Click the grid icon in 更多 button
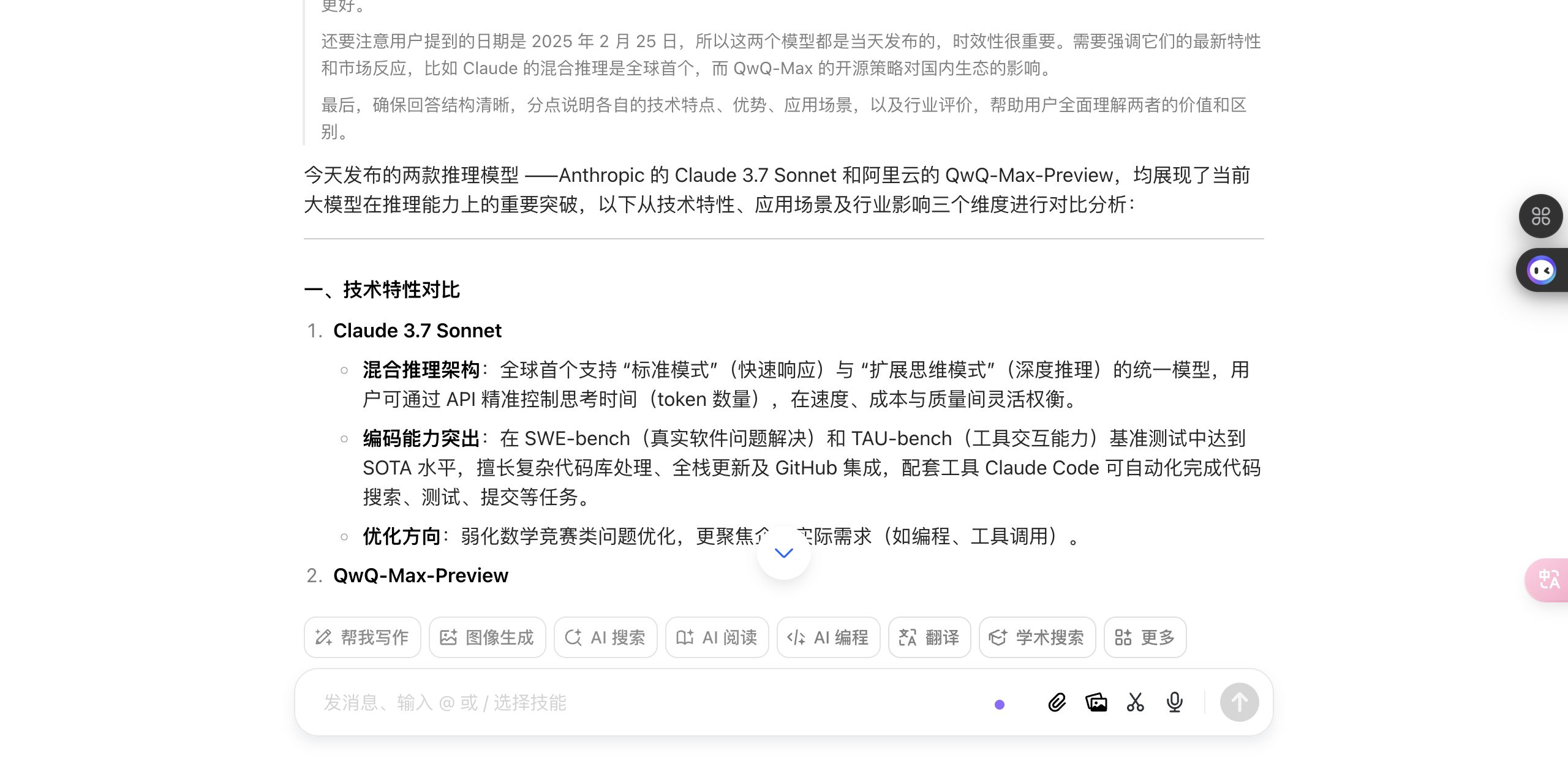 tap(1123, 637)
